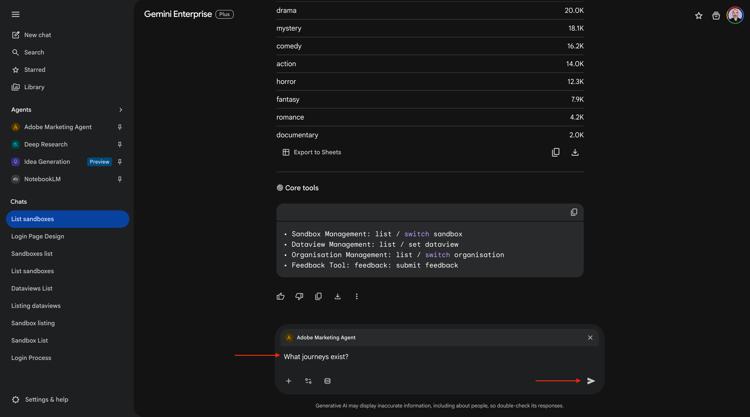Start a New chat
The image size is (750, 417).
[37, 35]
